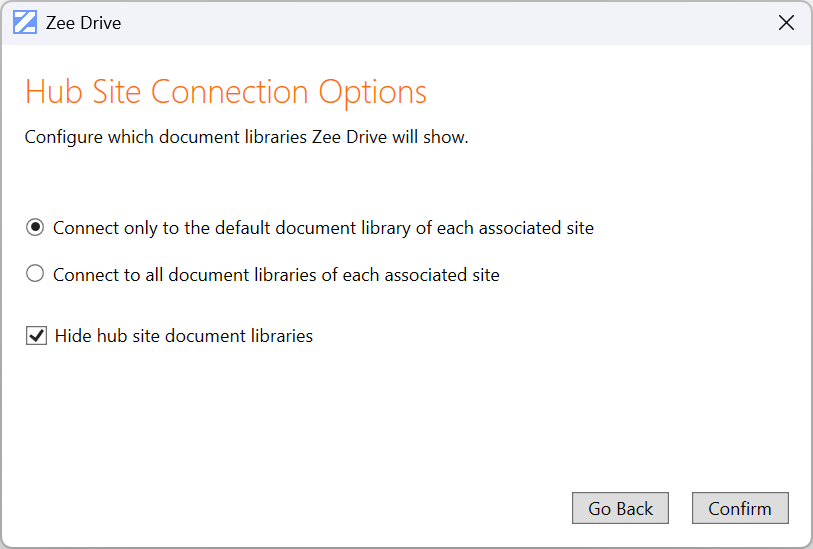Click the "Hide hub site document libraries" label text
Screen dimensions: 813x549
click(x=184, y=336)
